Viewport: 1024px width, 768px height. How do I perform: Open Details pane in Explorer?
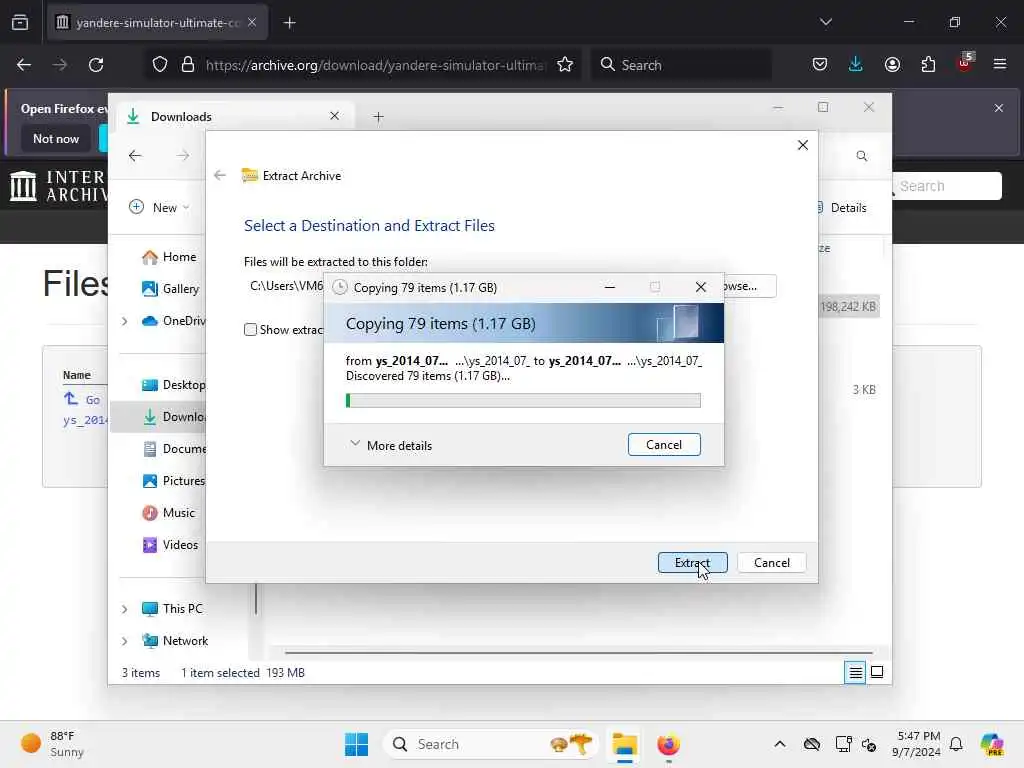pos(842,208)
